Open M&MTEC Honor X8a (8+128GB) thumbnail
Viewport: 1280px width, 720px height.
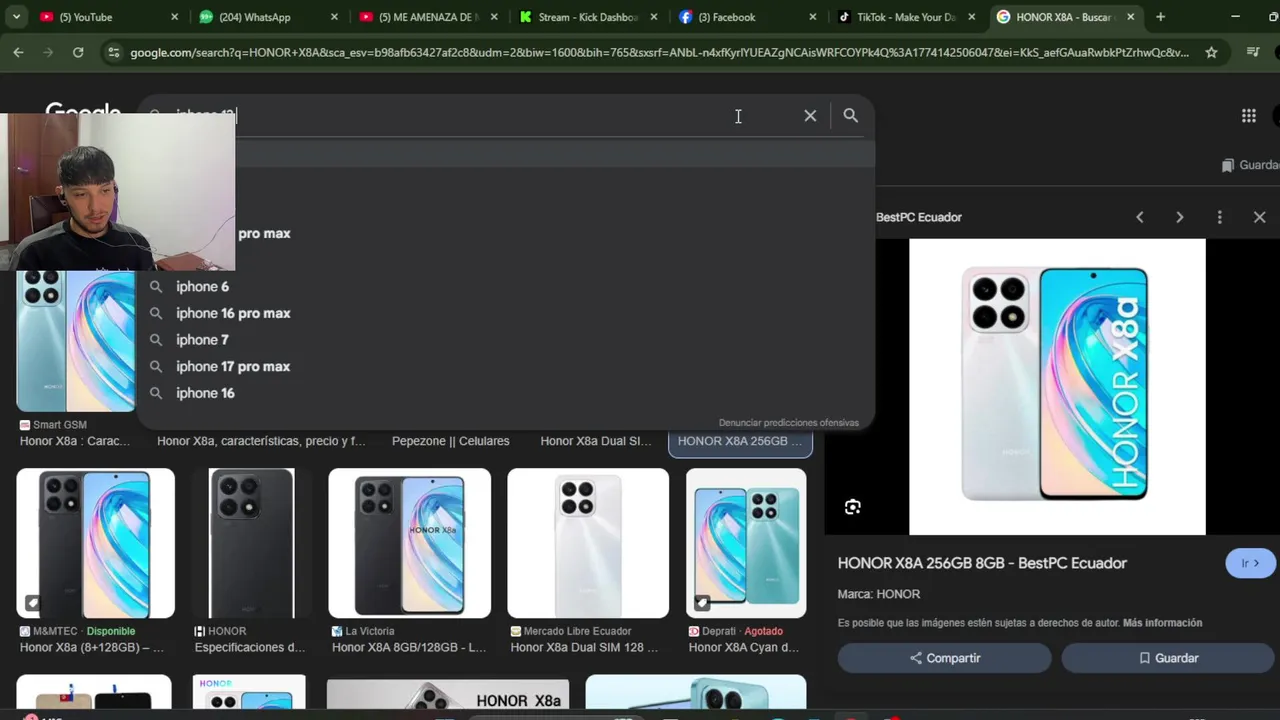coord(95,543)
